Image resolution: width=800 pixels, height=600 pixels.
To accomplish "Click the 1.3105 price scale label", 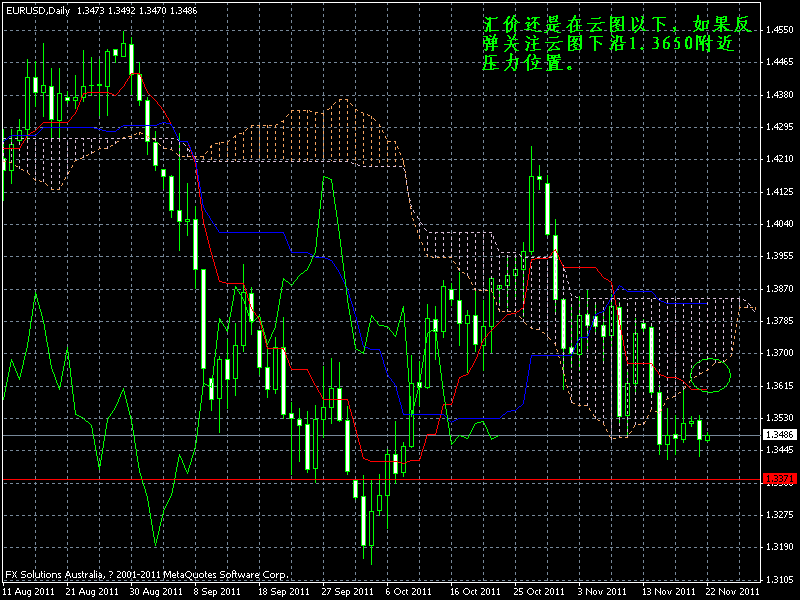I will point(780,580).
